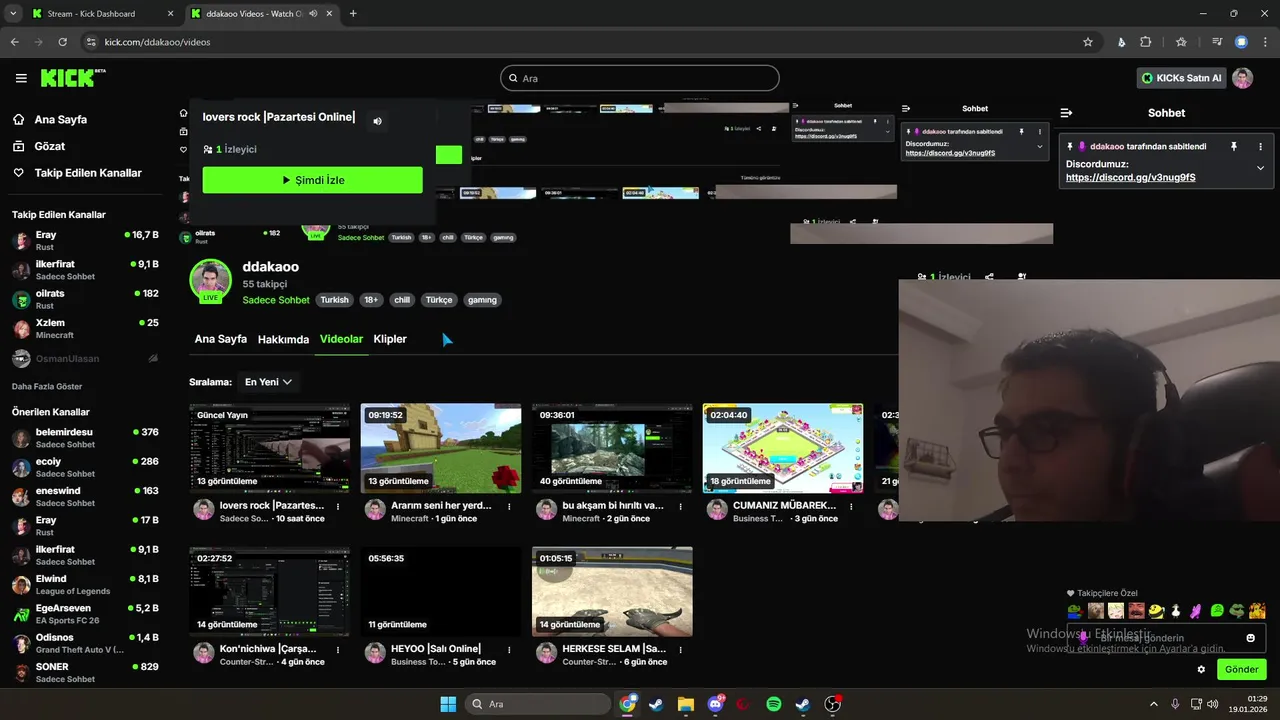Buy KICKs with KICKs Satın Al button
The height and width of the screenshot is (720, 1280).
(1182, 78)
